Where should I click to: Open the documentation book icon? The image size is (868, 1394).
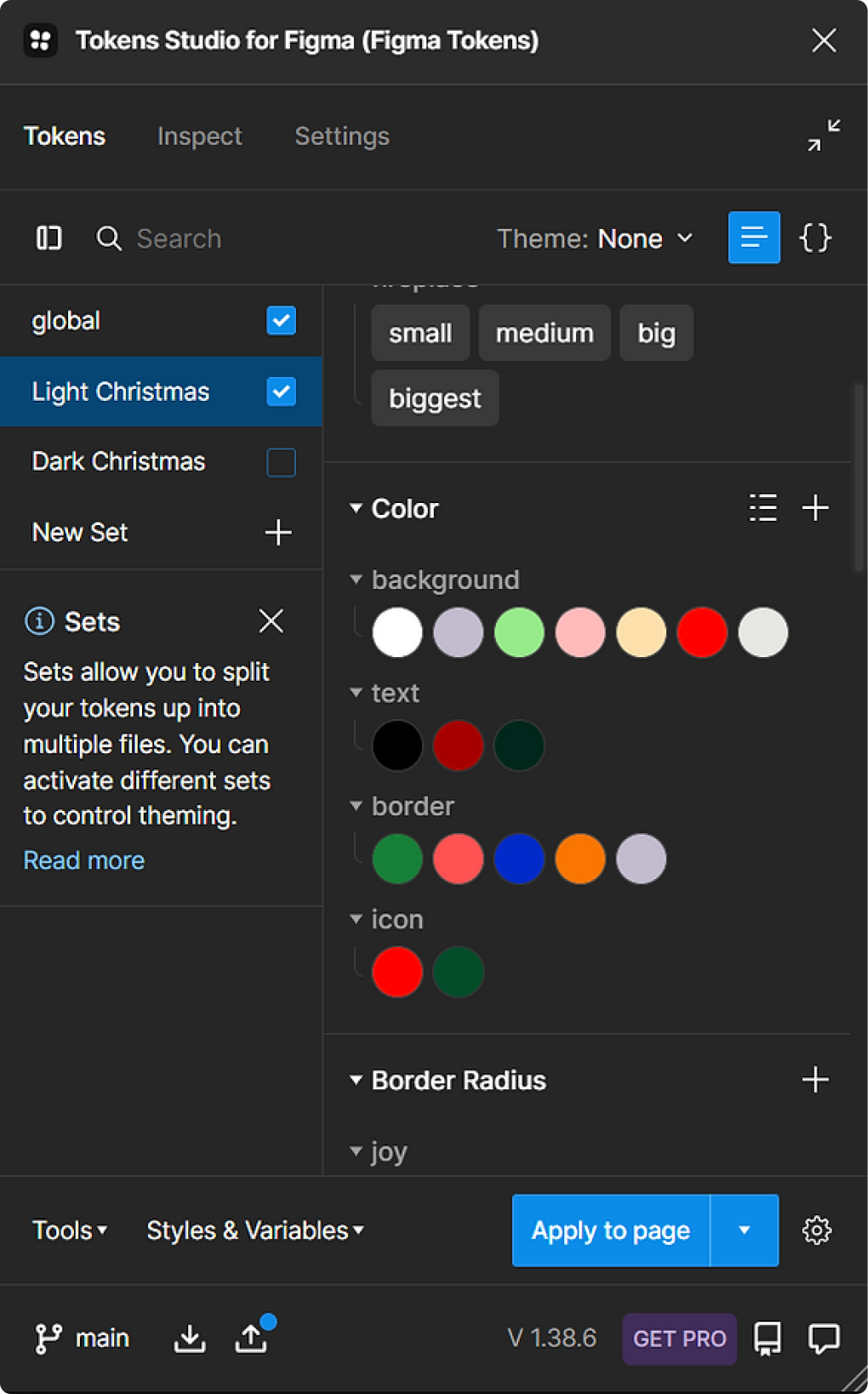pos(768,1339)
